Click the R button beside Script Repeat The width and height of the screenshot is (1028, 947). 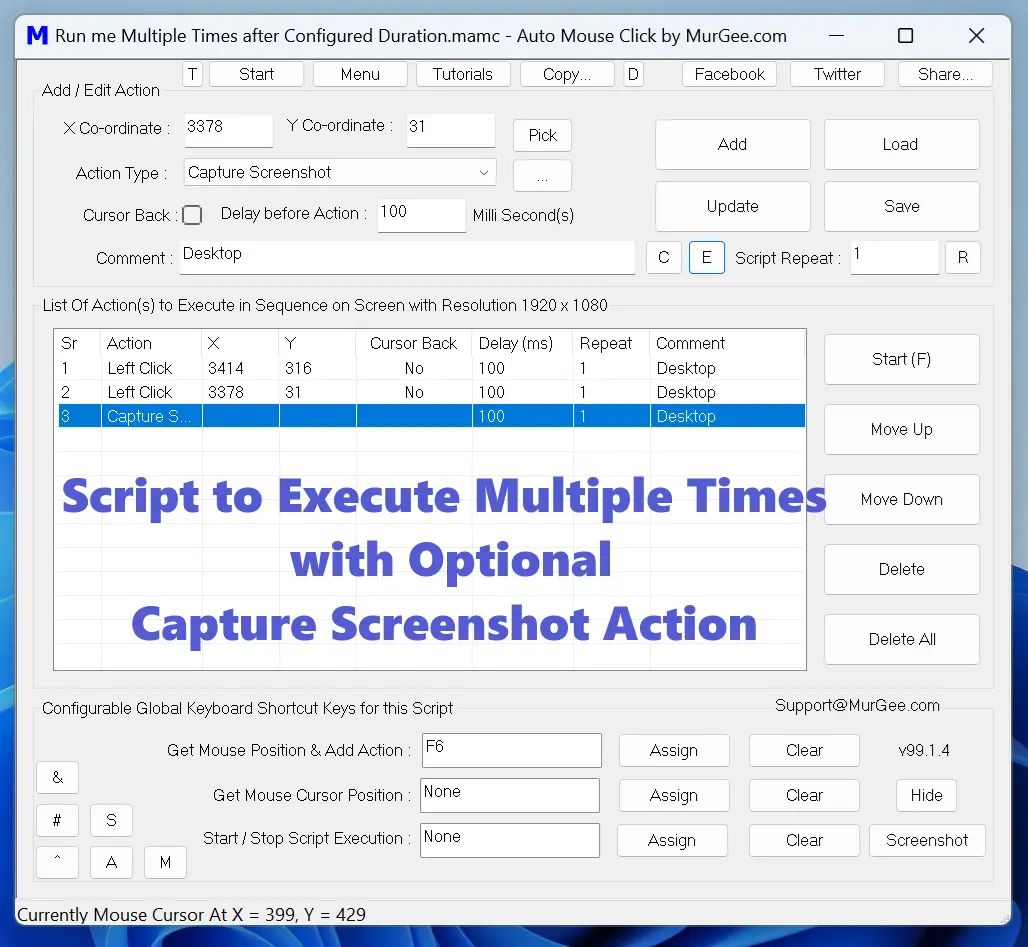[962, 257]
